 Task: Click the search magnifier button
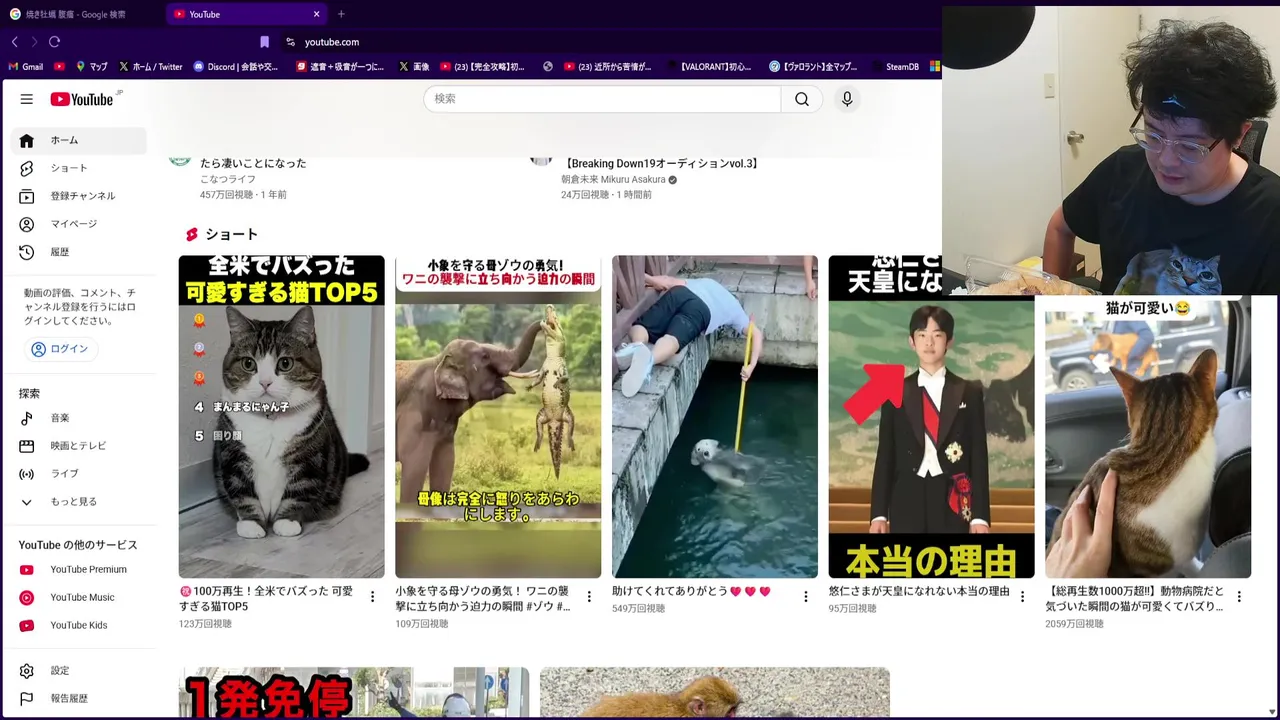click(x=802, y=99)
